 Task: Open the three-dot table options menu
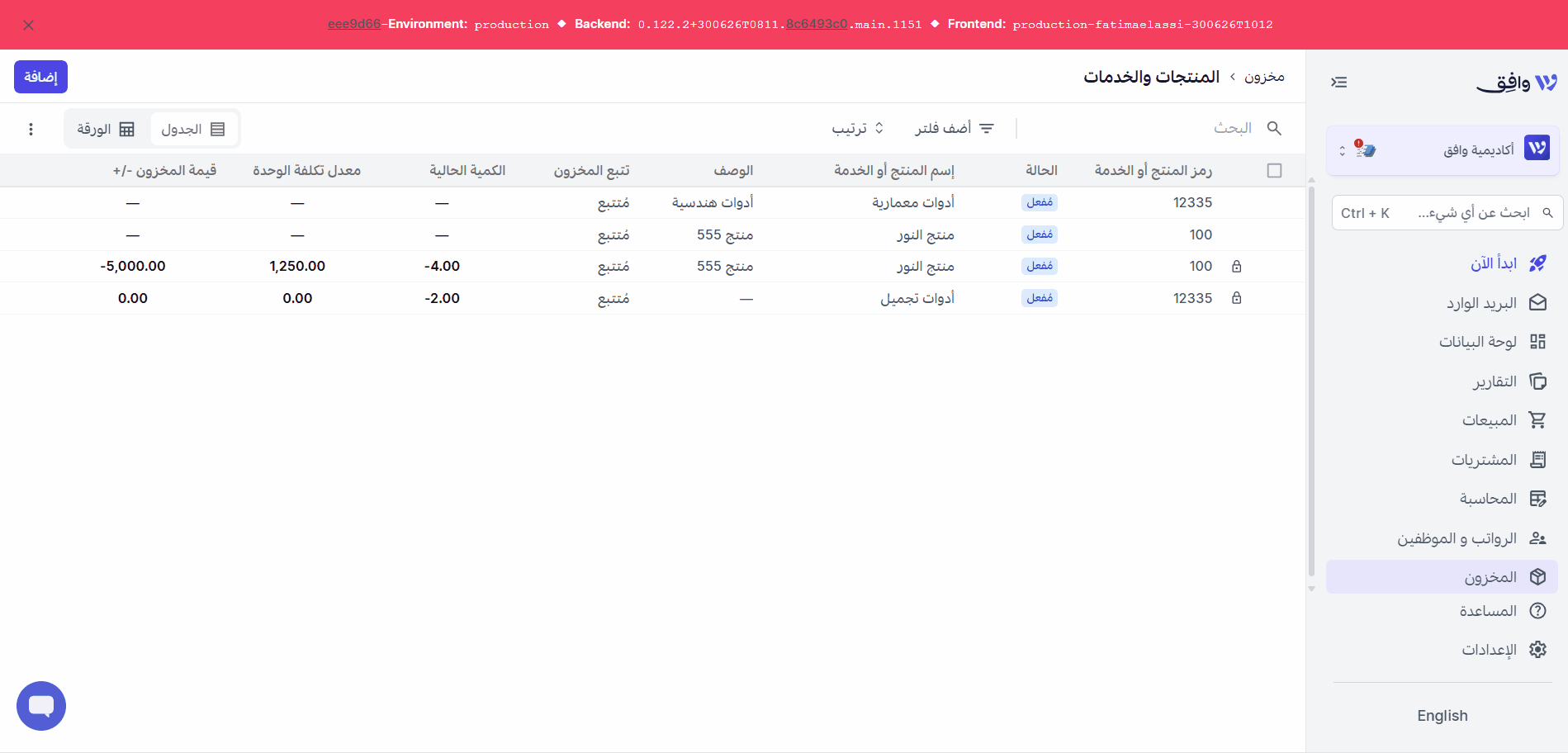[x=31, y=129]
